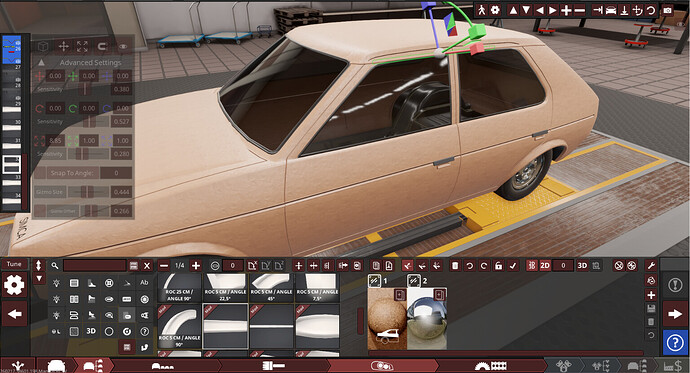The image size is (690, 373).
Task: Click the Snap To Angle value field
Action: click(116, 173)
